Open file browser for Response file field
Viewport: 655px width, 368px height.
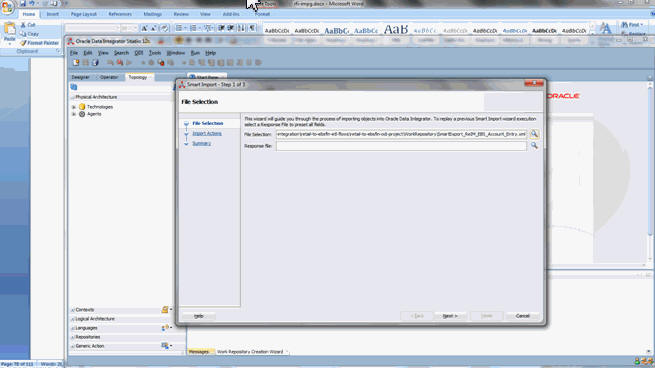point(534,146)
